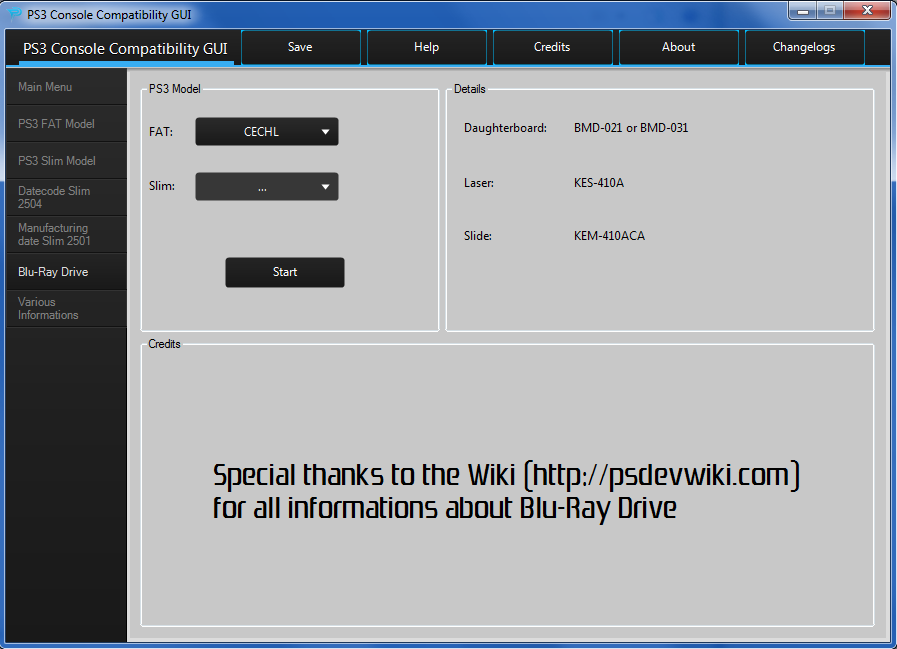Click the app icon in title bar
This screenshot has height=649, width=897.
[x=14, y=14]
